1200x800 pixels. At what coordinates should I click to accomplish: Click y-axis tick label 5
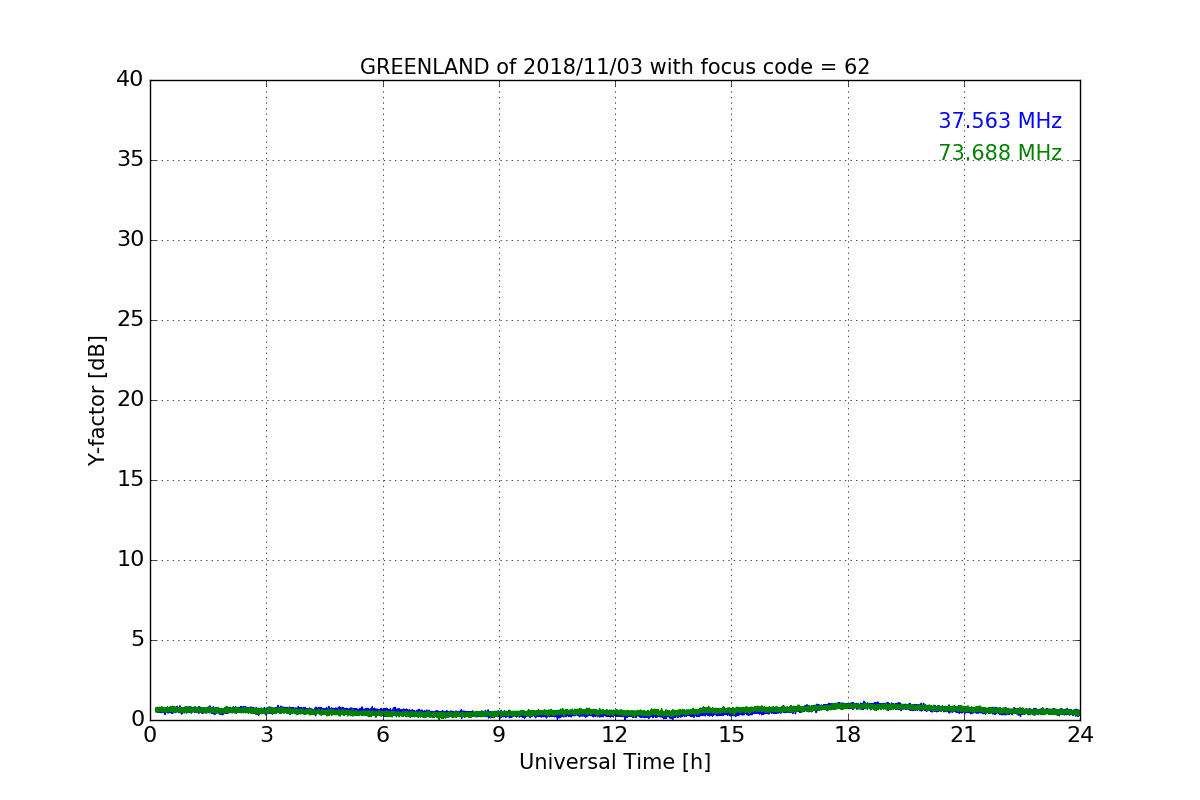point(137,639)
